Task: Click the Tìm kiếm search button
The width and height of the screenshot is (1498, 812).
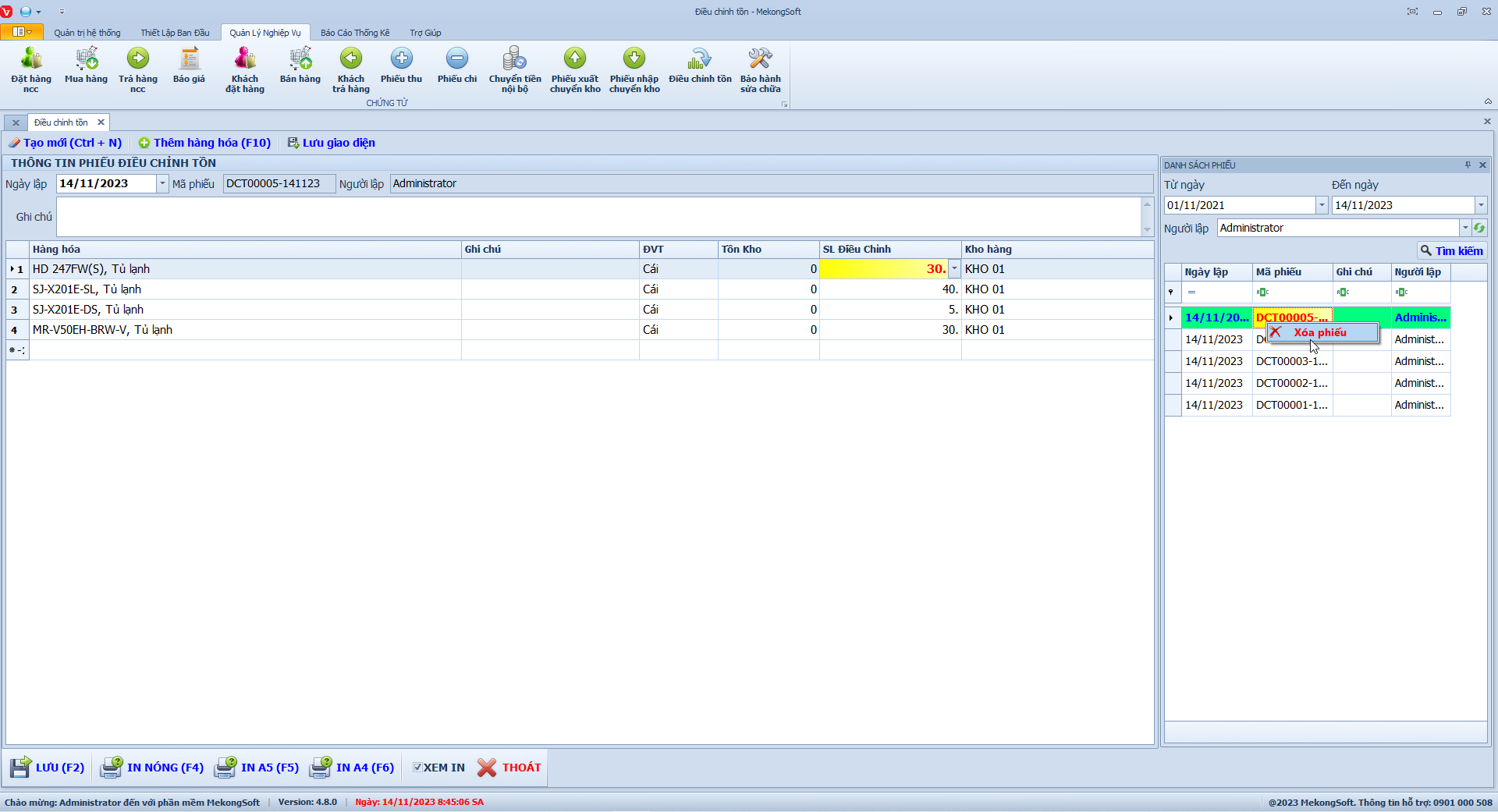Action: coord(1451,250)
